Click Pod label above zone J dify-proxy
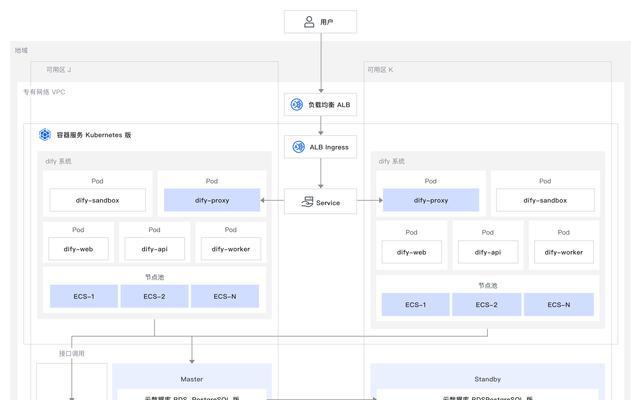 tap(212, 181)
